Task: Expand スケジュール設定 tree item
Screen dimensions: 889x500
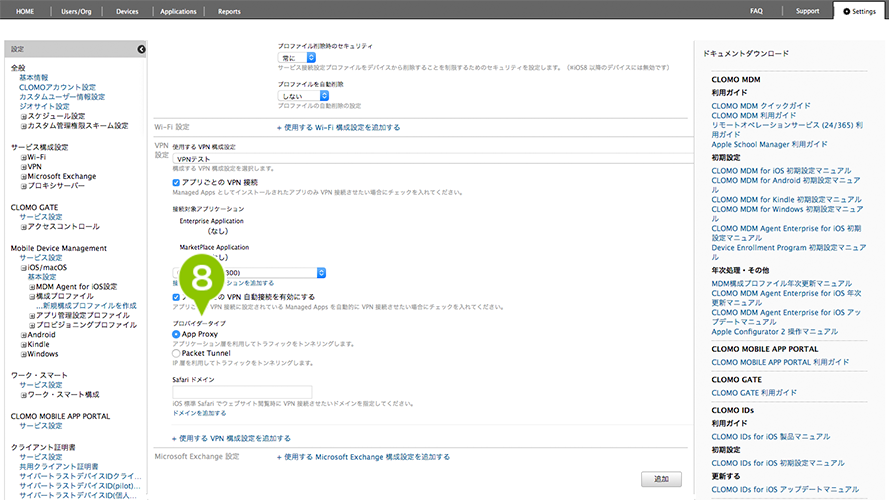Action: pyautogui.click(x=24, y=117)
